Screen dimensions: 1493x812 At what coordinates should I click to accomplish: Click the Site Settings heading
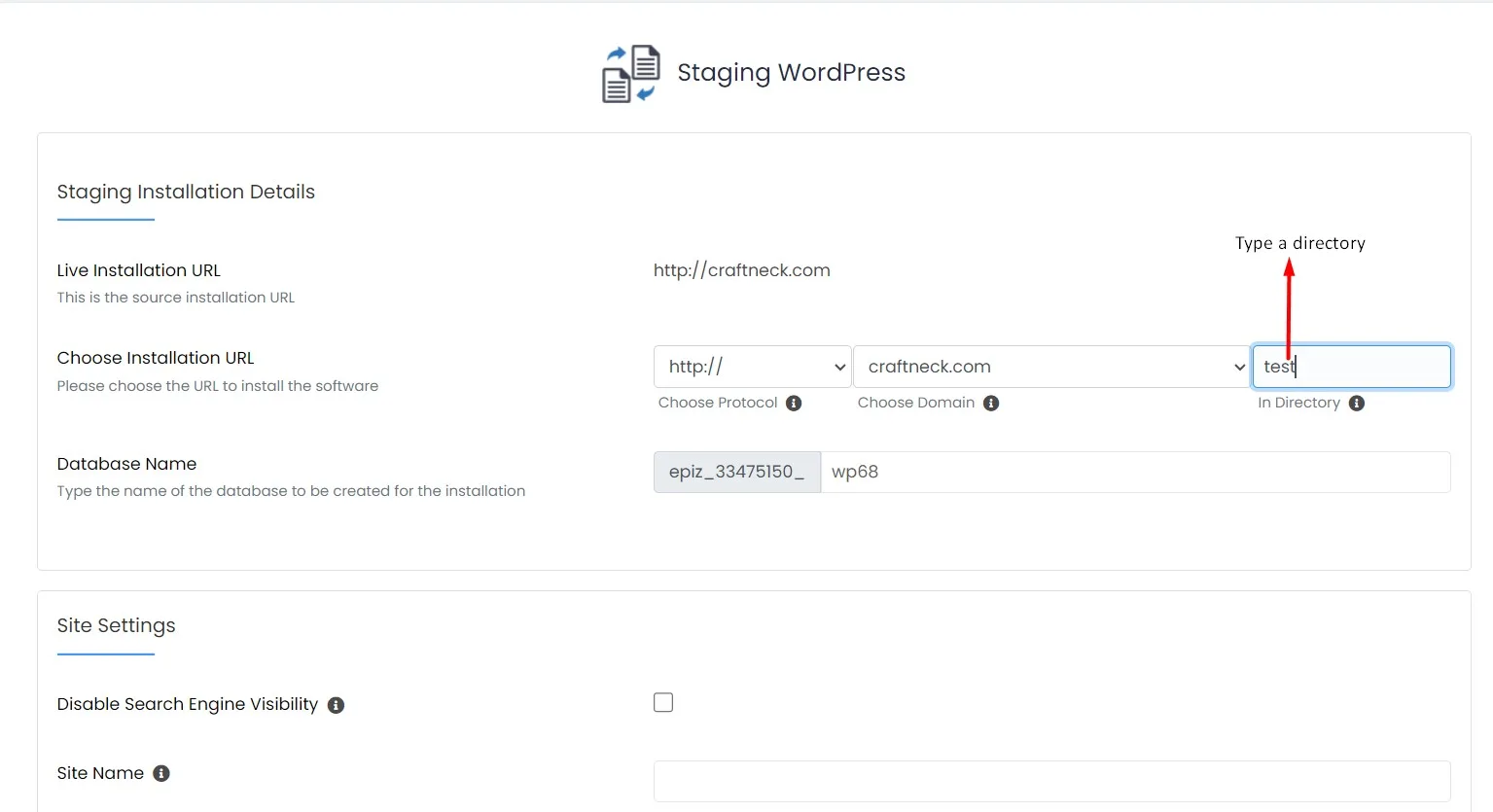pyautogui.click(x=117, y=625)
